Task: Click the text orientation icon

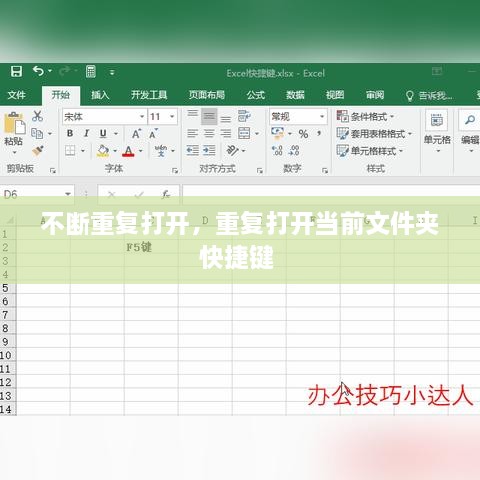Action: click(232, 151)
